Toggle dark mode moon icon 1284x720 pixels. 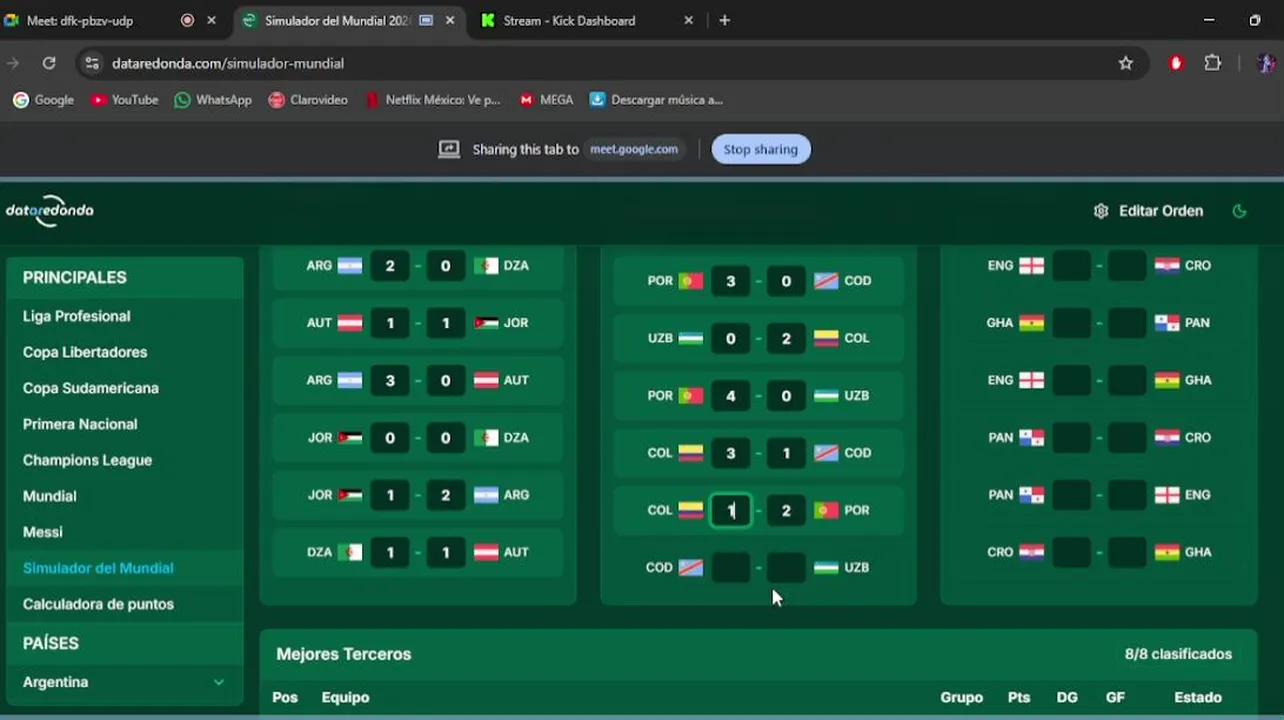click(1239, 211)
